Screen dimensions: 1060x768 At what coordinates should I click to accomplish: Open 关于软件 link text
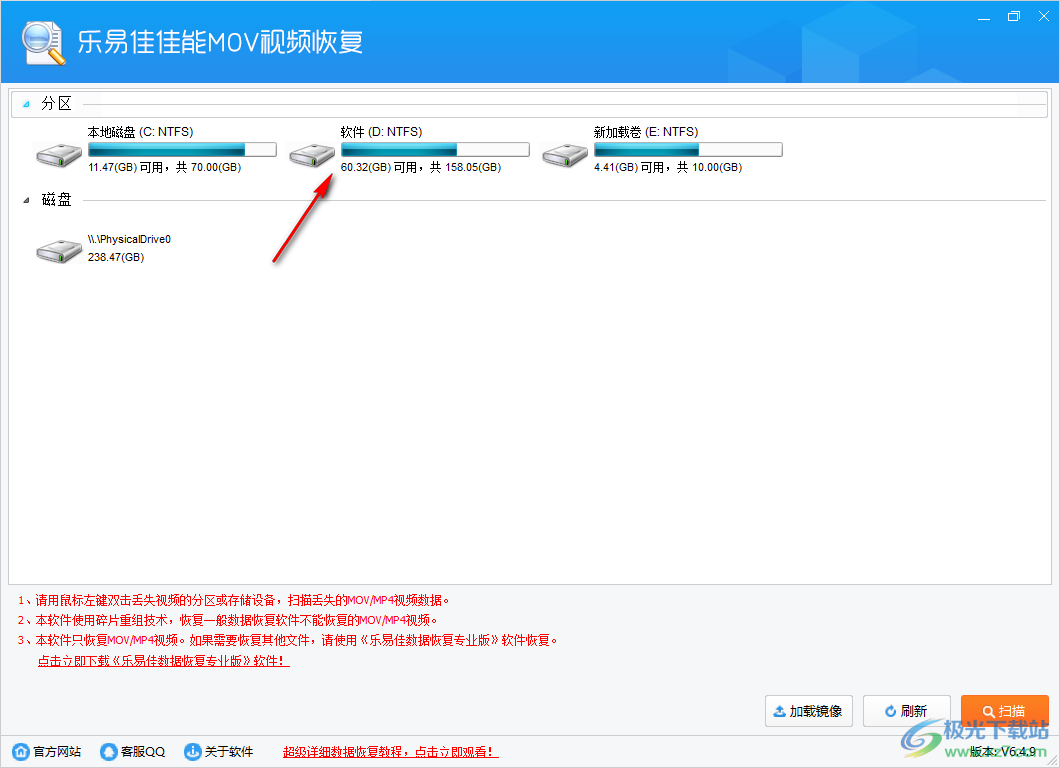tap(229, 751)
